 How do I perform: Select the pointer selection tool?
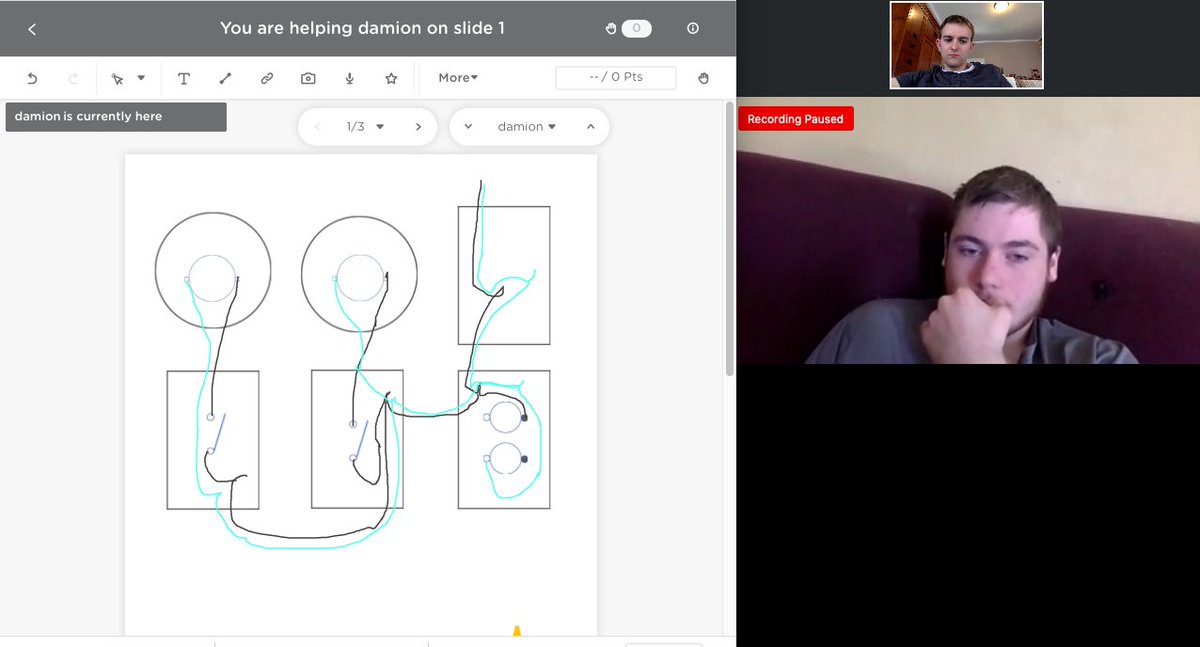point(117,78)
